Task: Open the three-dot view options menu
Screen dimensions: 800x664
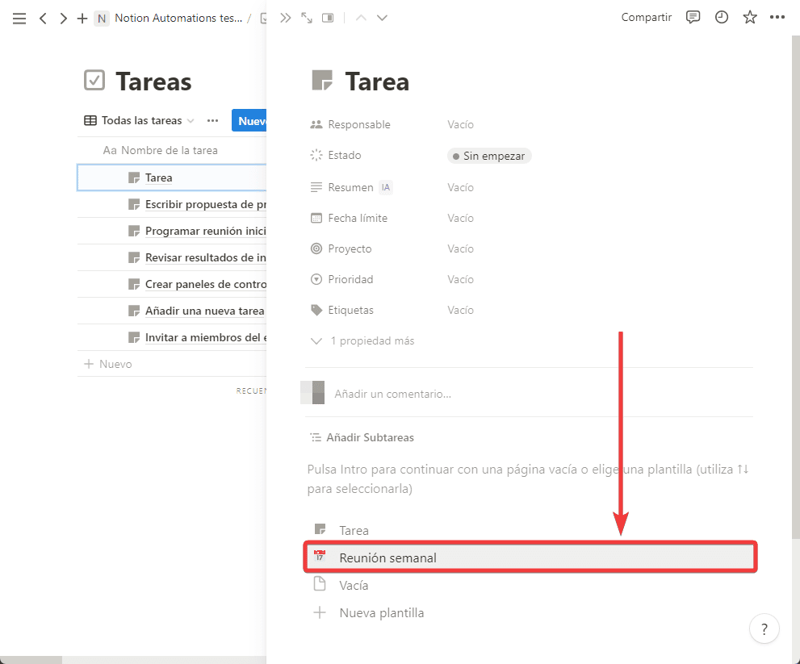Action: tap(213, 120)
